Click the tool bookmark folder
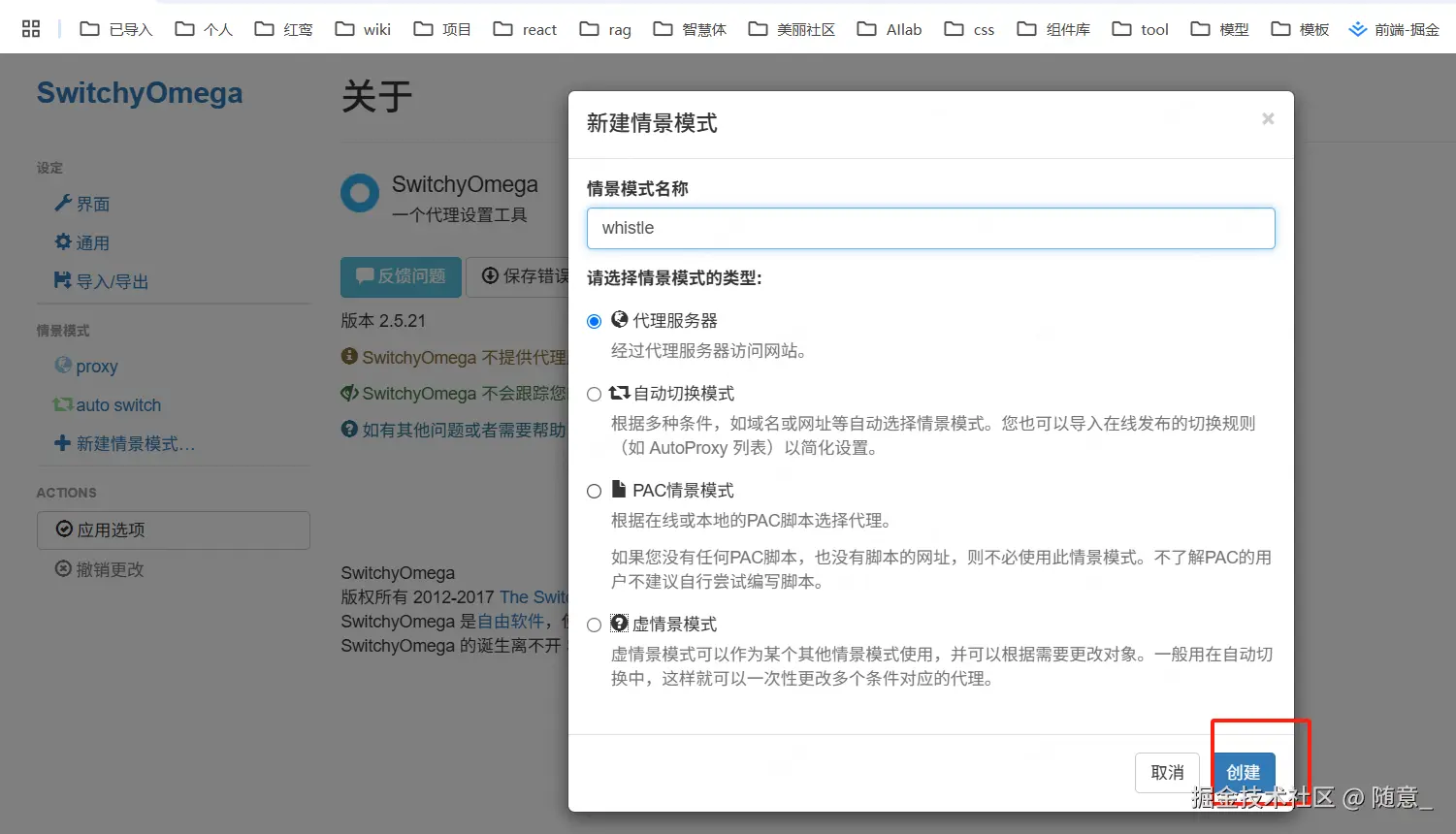1456x834 pixels. click(1140, 29)
